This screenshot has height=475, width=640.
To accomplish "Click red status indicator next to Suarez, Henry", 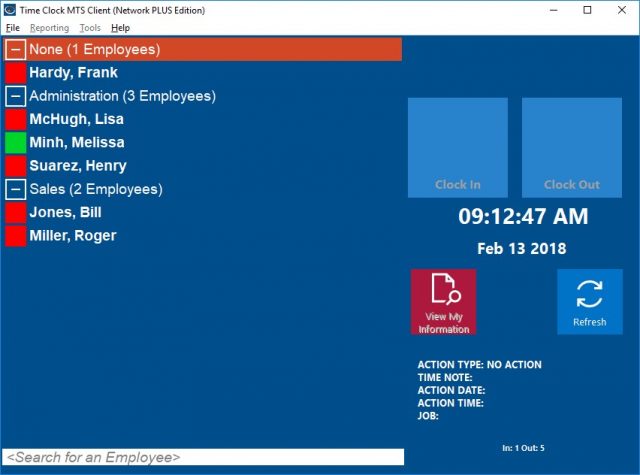I will [15, 166].
